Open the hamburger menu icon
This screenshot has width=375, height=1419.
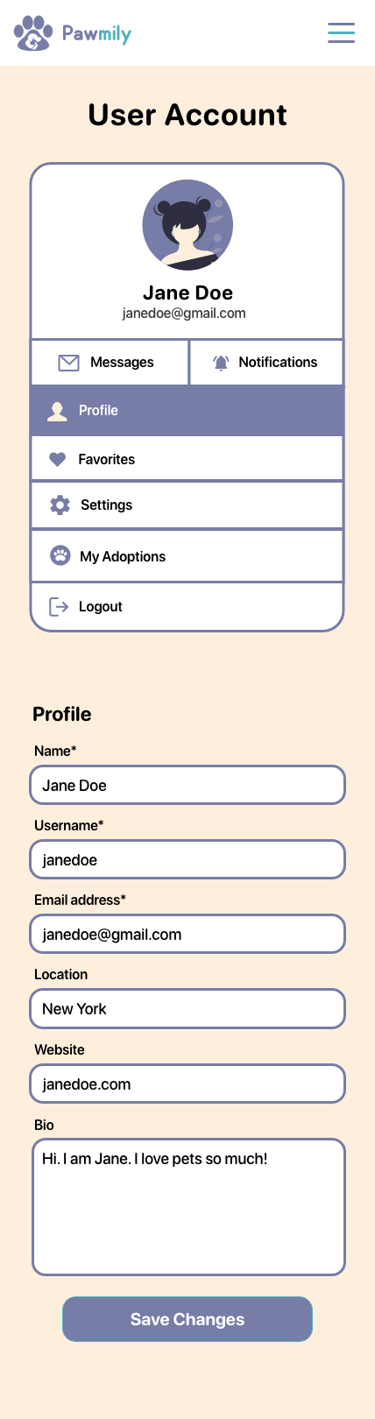click(x=341, y=32)
